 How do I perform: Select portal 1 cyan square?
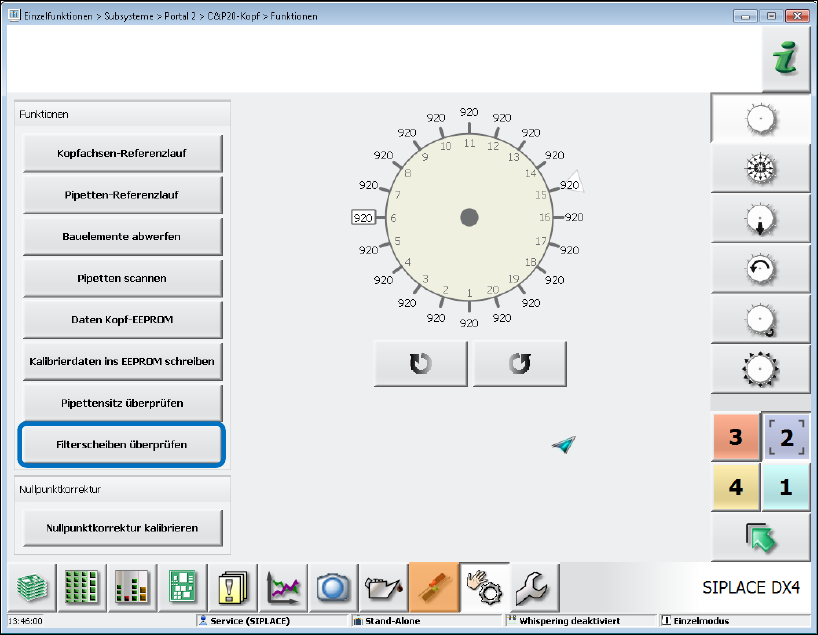click(x=786, y=488)
